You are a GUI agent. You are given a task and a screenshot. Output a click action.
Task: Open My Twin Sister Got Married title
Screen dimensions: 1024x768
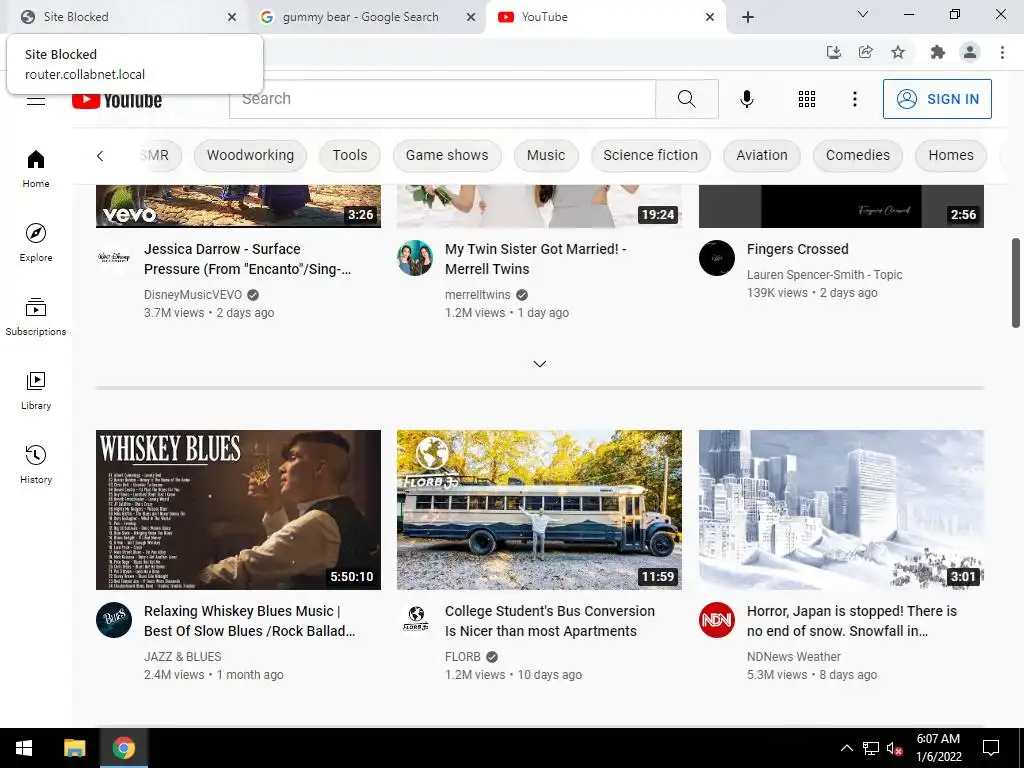536,259
